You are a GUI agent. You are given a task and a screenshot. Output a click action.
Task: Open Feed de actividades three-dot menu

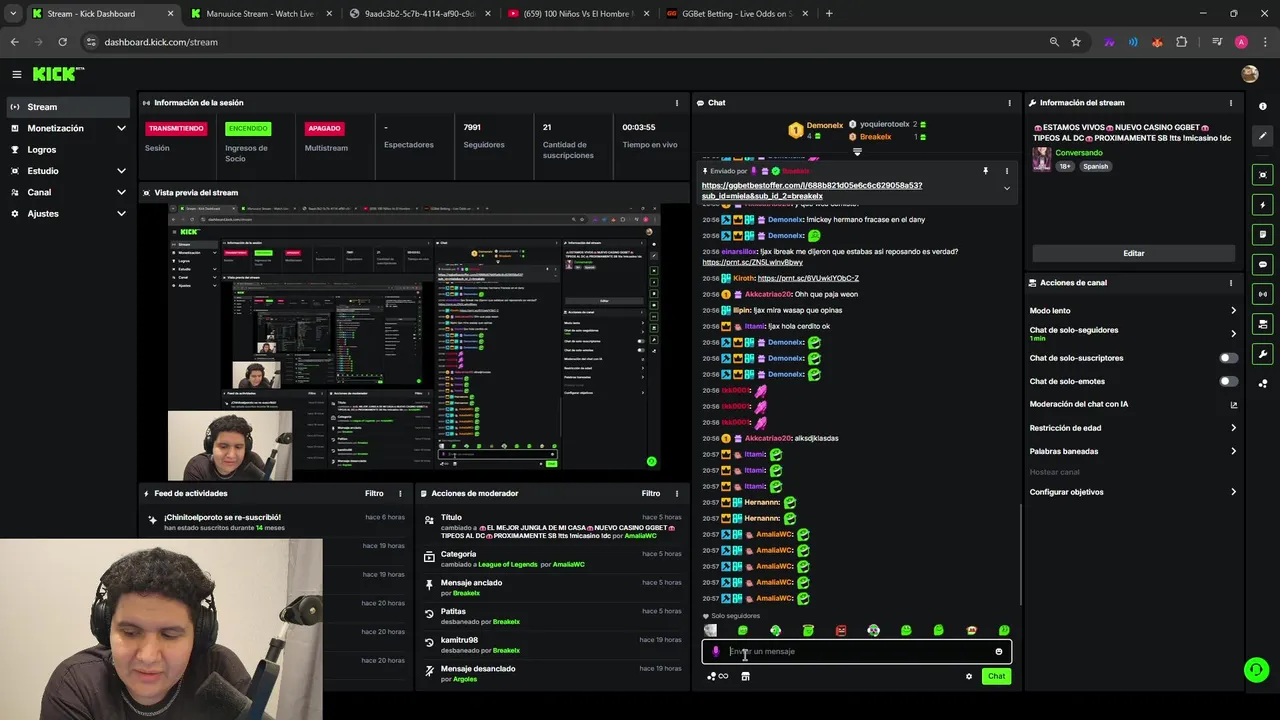[400, 493]
